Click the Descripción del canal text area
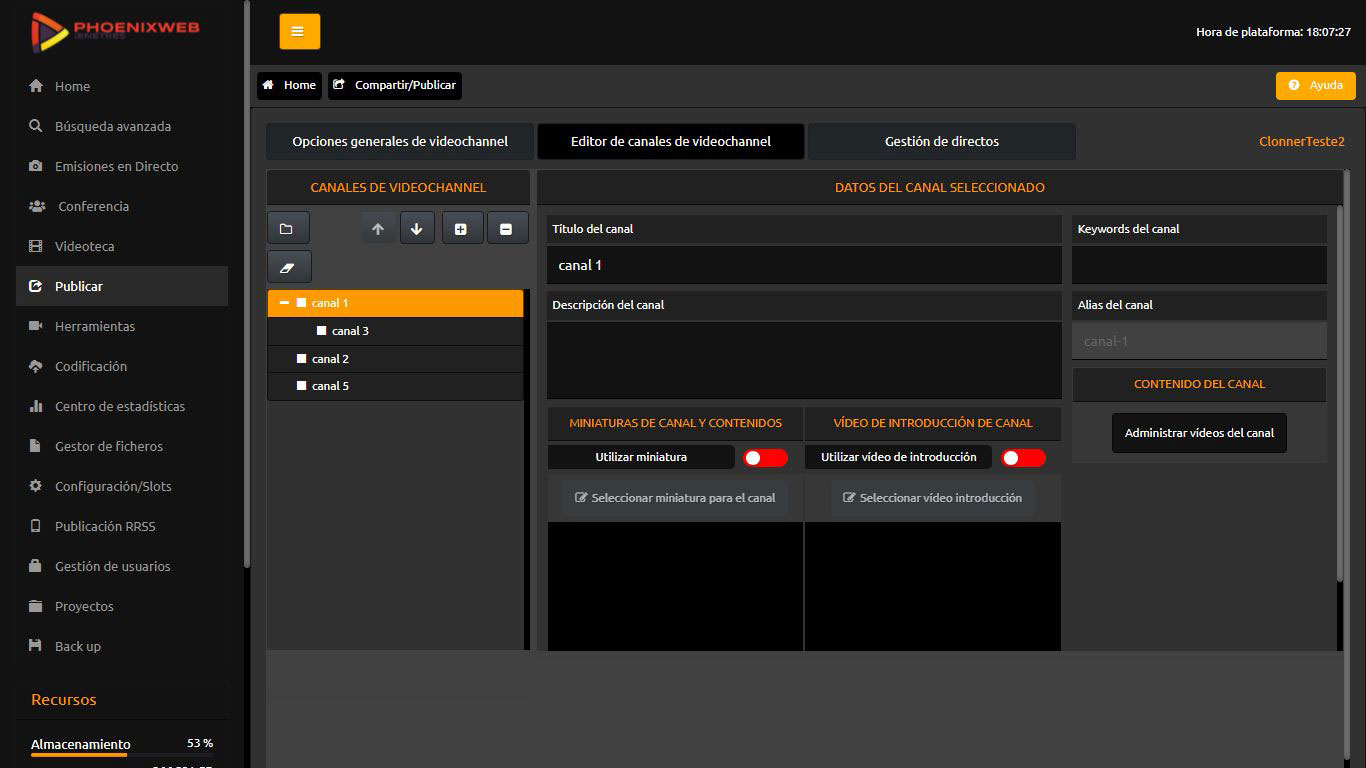 pos(804,360)
